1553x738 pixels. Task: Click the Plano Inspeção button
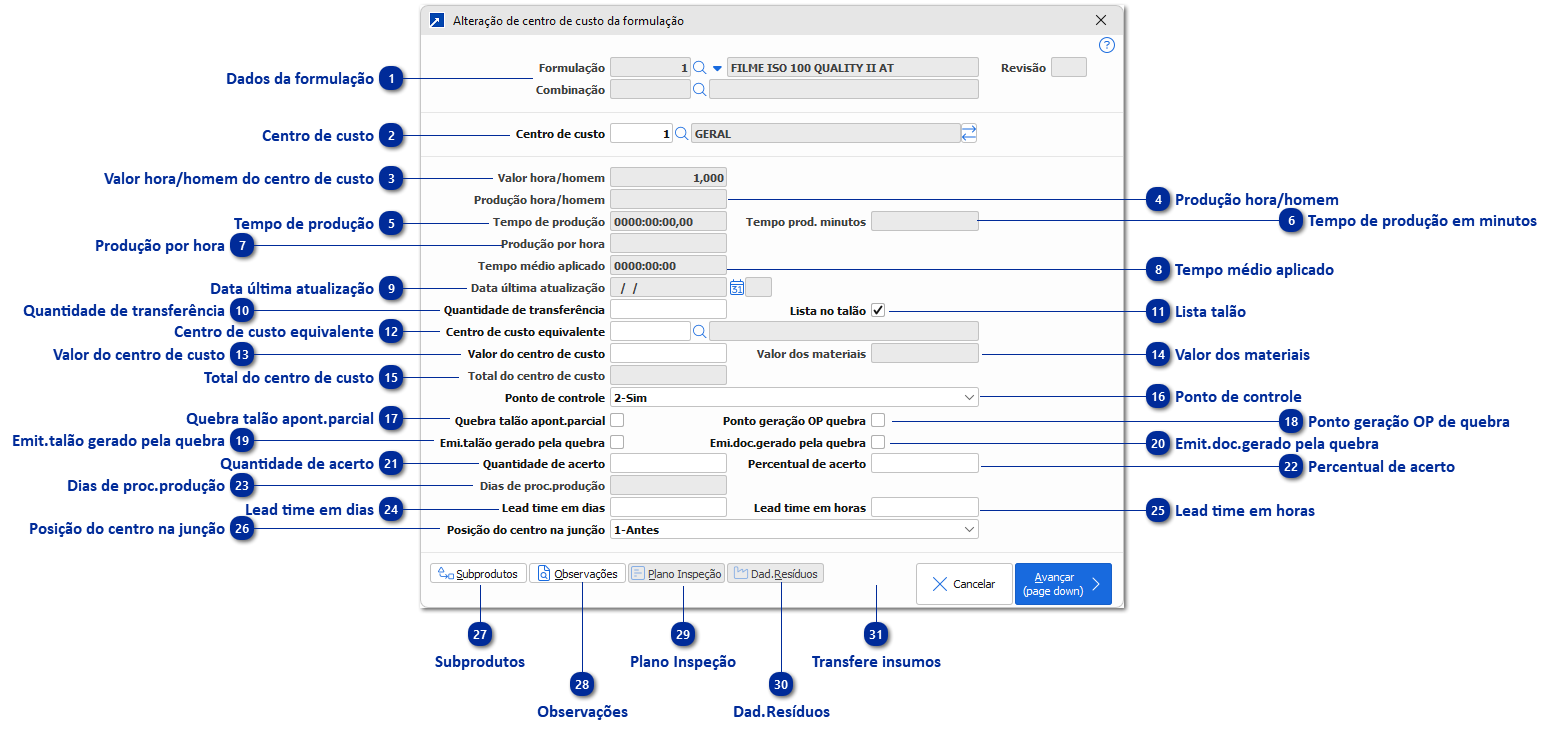point(676,574)
